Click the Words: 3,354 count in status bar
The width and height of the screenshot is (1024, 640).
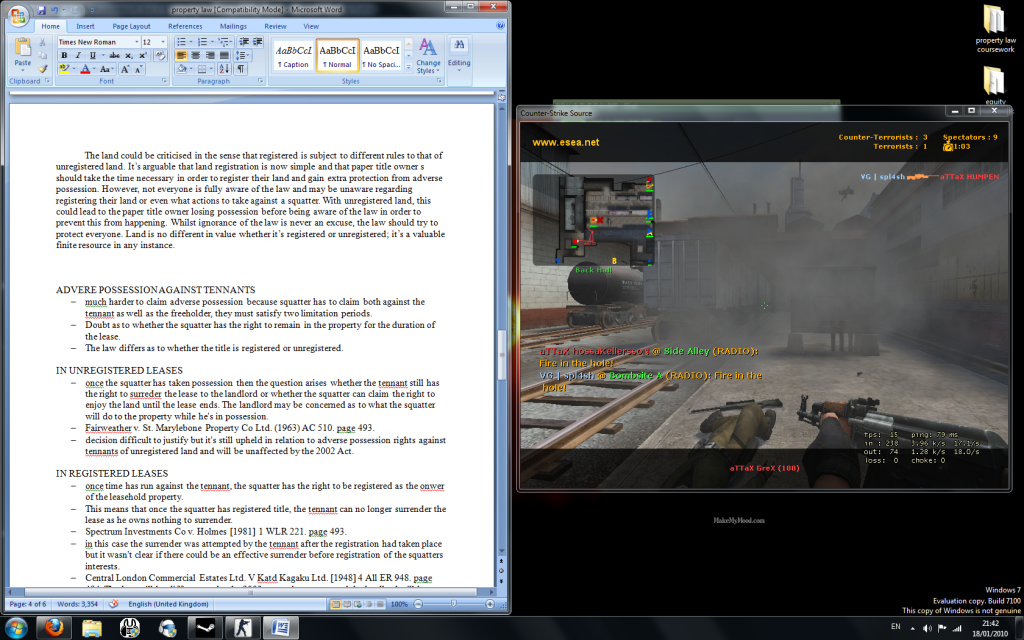point(77,604)
